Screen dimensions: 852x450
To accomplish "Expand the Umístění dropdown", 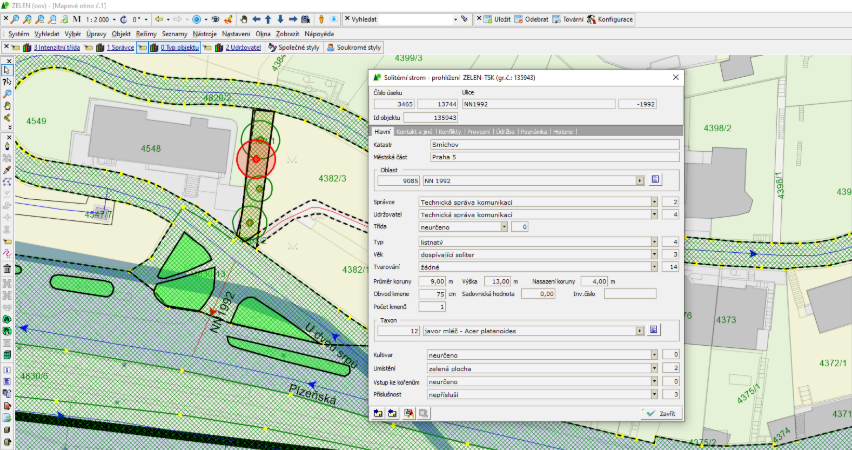I will pyautogui.click(x=654, y=368).
